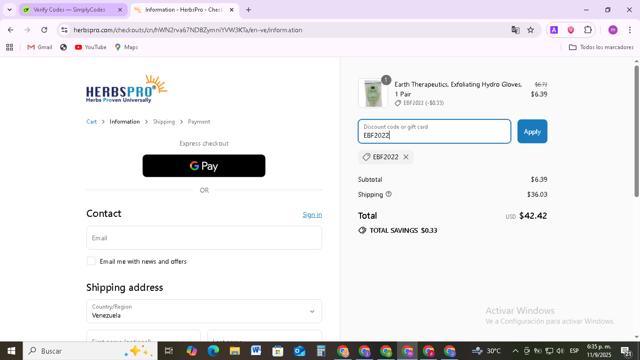Open the Microsoft Word taskbar icon

pos(256,351)
